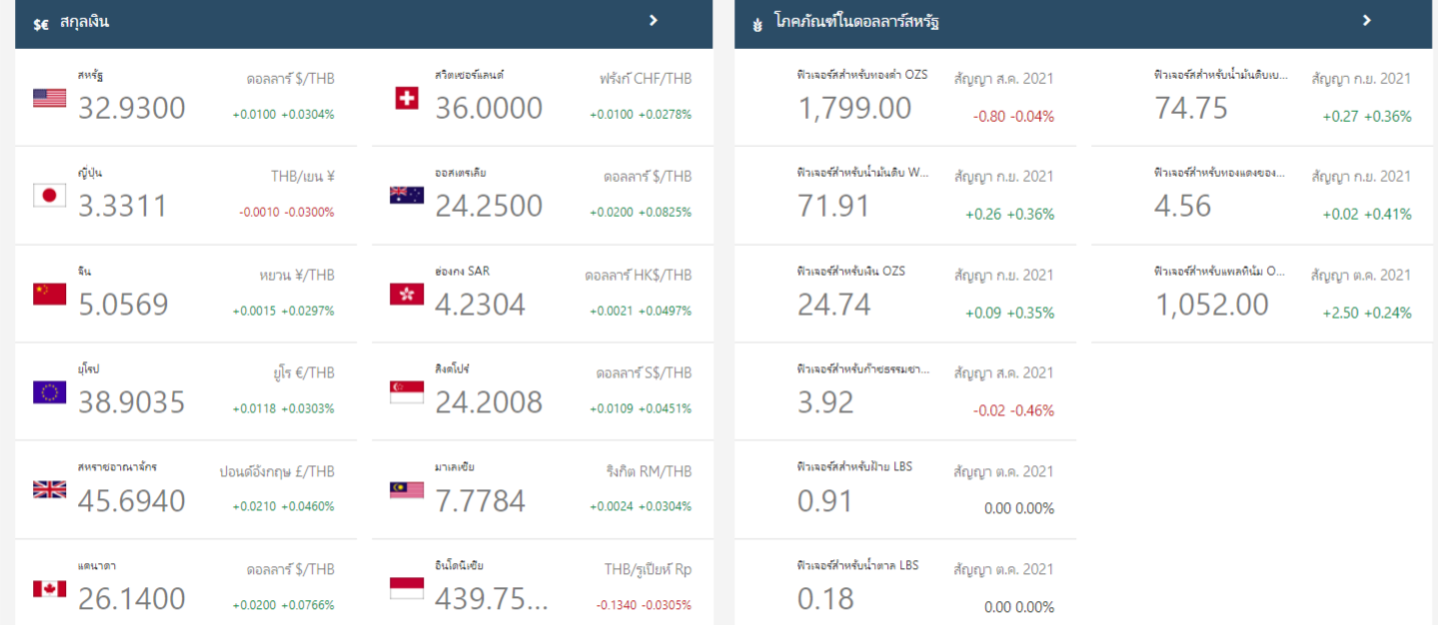Click the European Union flag icon
The image size is (1438, 625).
click(49, 392)
